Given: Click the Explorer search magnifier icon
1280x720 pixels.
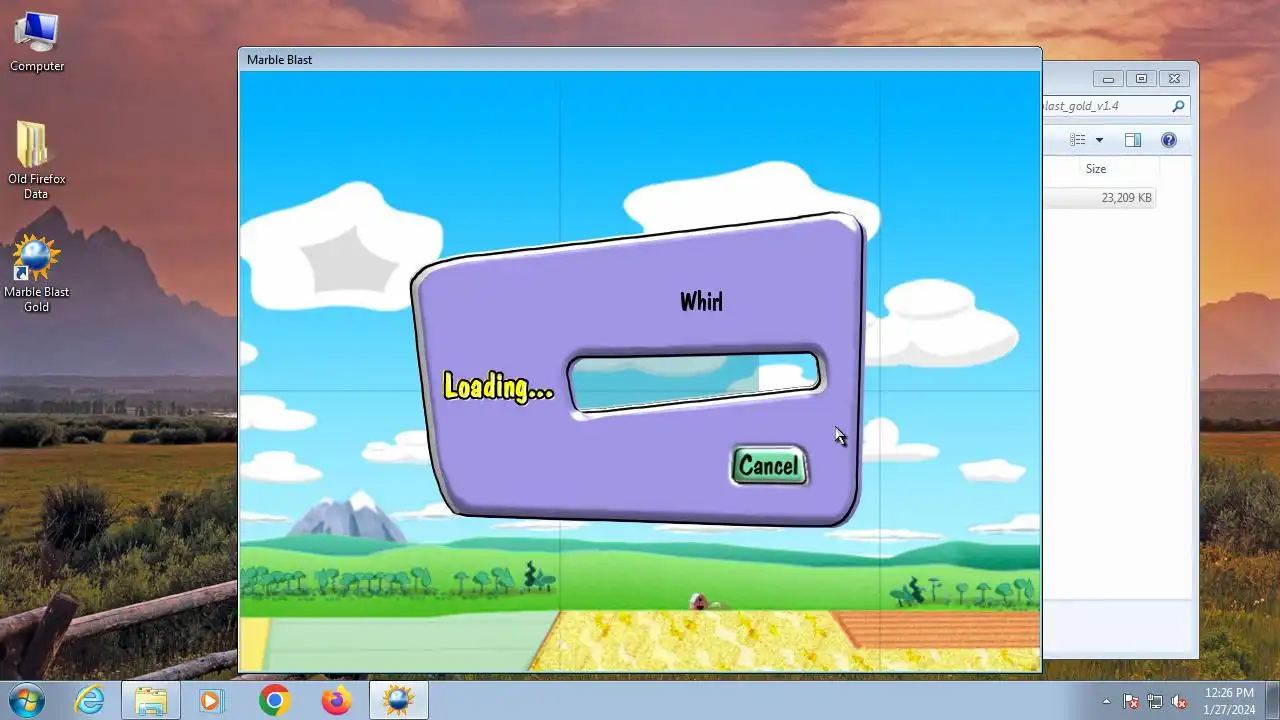Looking at the screenshot, I should coord(1178,106).
